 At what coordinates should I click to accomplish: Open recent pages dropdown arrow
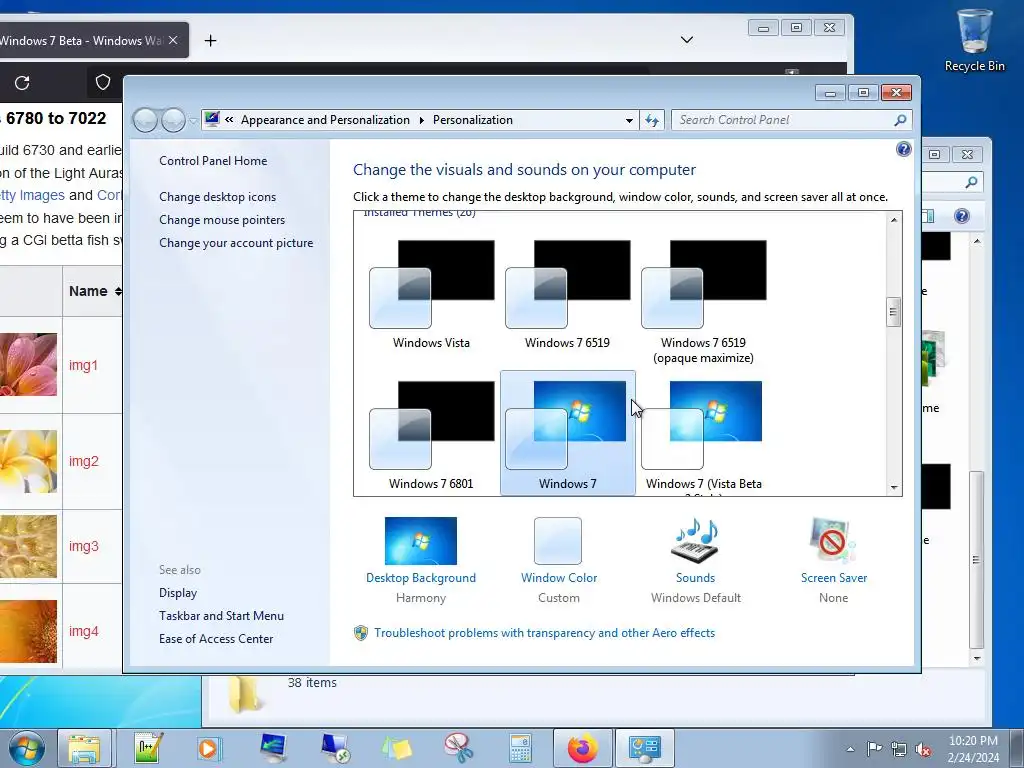click(x=193, y=121)
